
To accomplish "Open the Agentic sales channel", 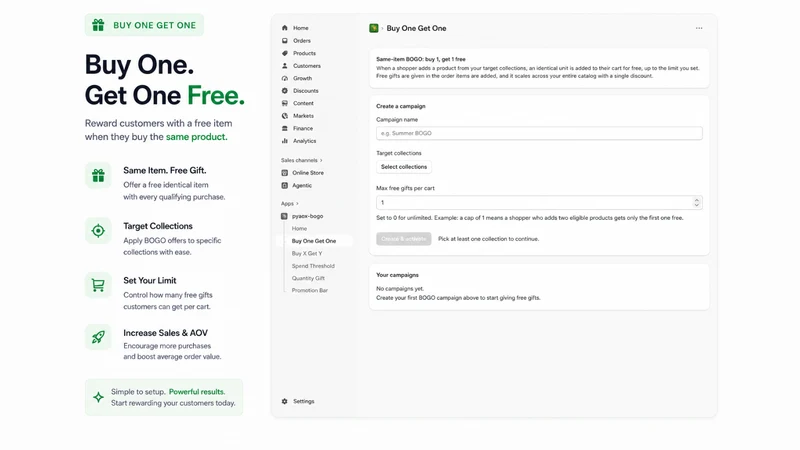I will (x=302, y=186).
